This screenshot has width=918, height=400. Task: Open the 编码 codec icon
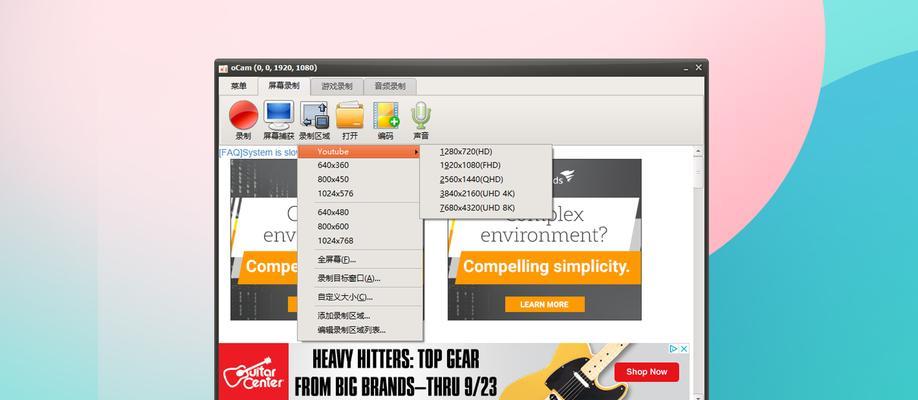point(386,115)
